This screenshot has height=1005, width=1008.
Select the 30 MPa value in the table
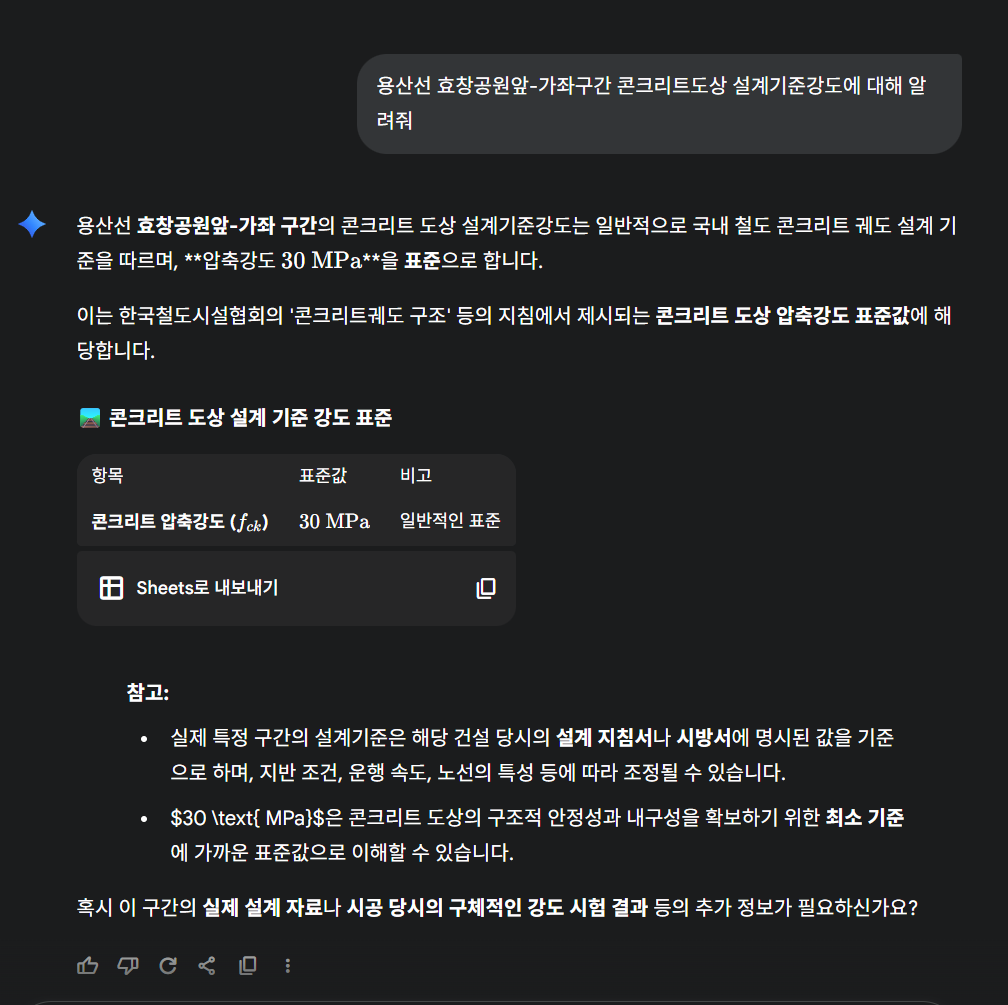[x=332, y=521]
